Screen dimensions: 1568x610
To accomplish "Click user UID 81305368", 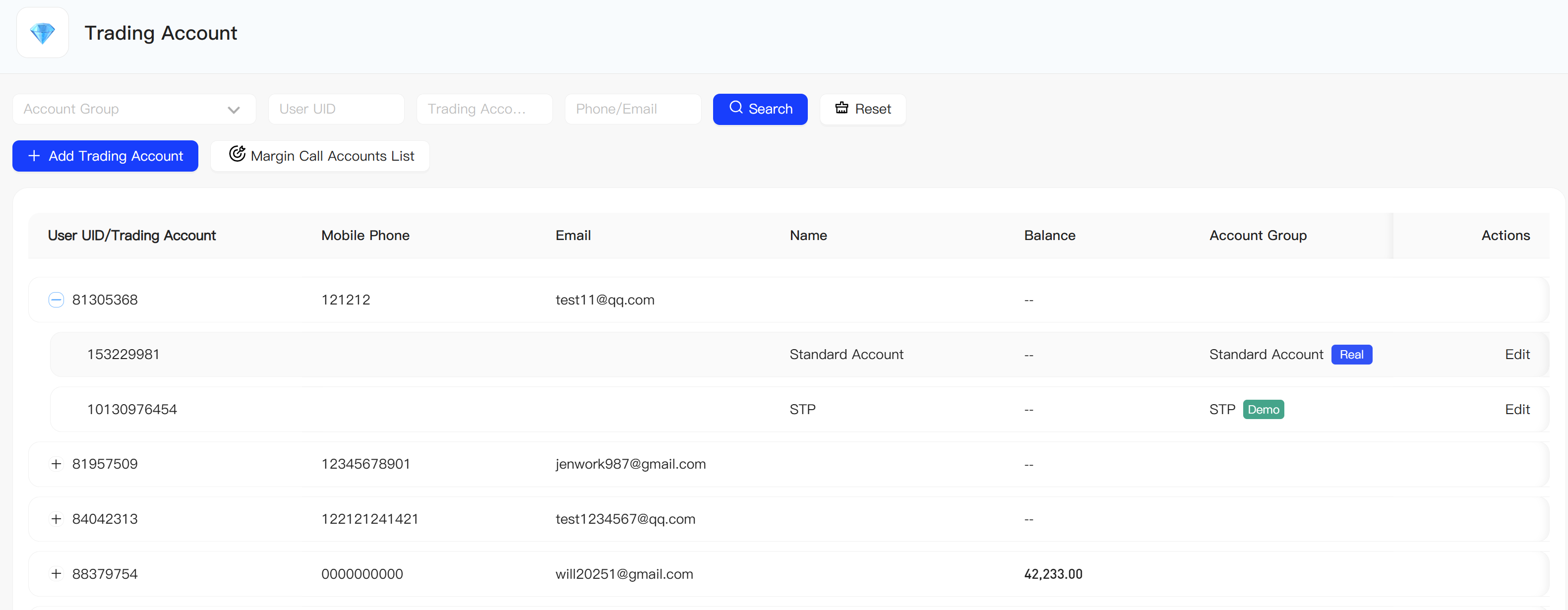I will (x=105, y=300).
